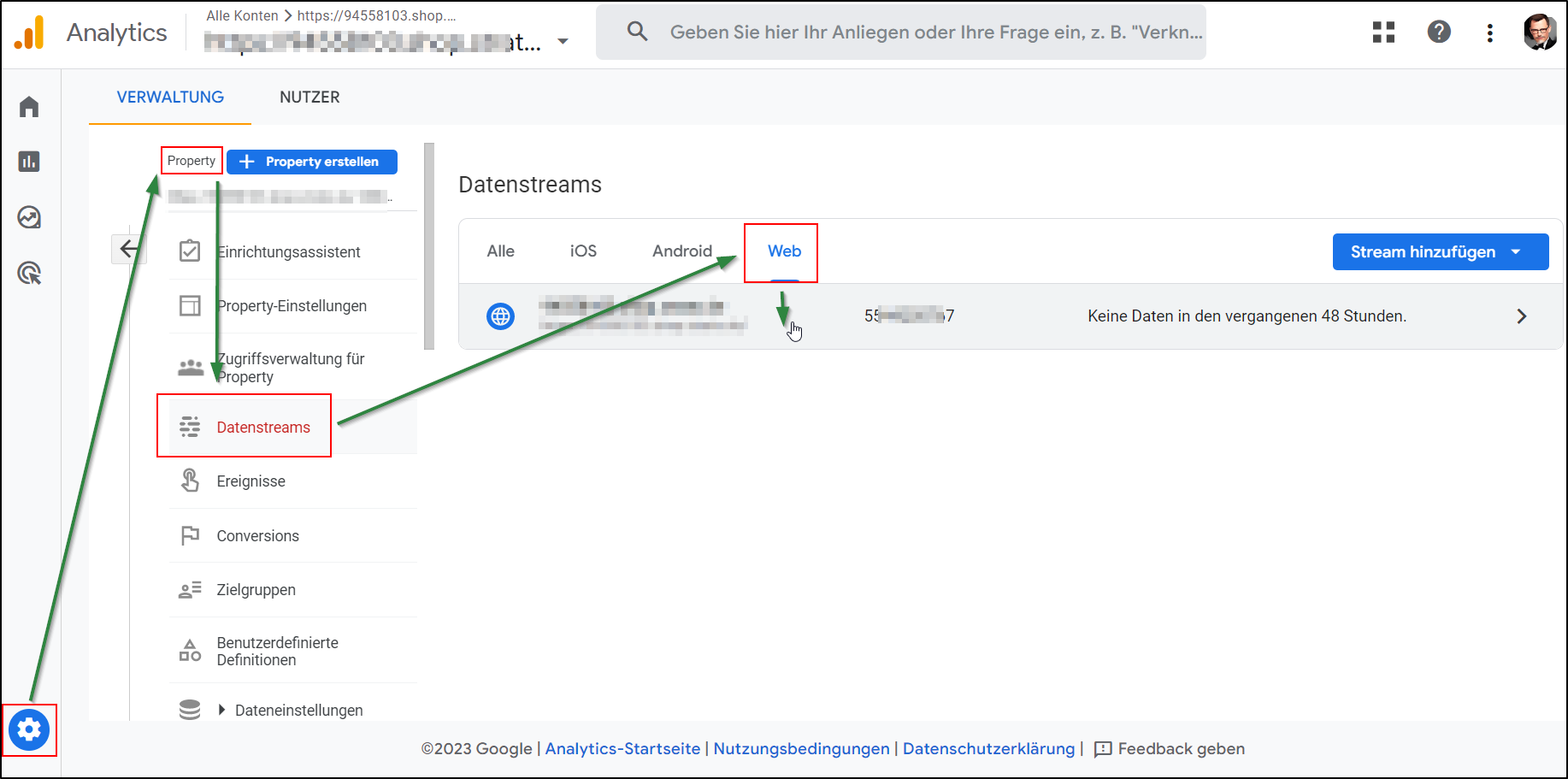Image resolution: width=1568 pixels, height=779 pixels.
Task: Open the web data stream details chevron
Action: 1521,316
